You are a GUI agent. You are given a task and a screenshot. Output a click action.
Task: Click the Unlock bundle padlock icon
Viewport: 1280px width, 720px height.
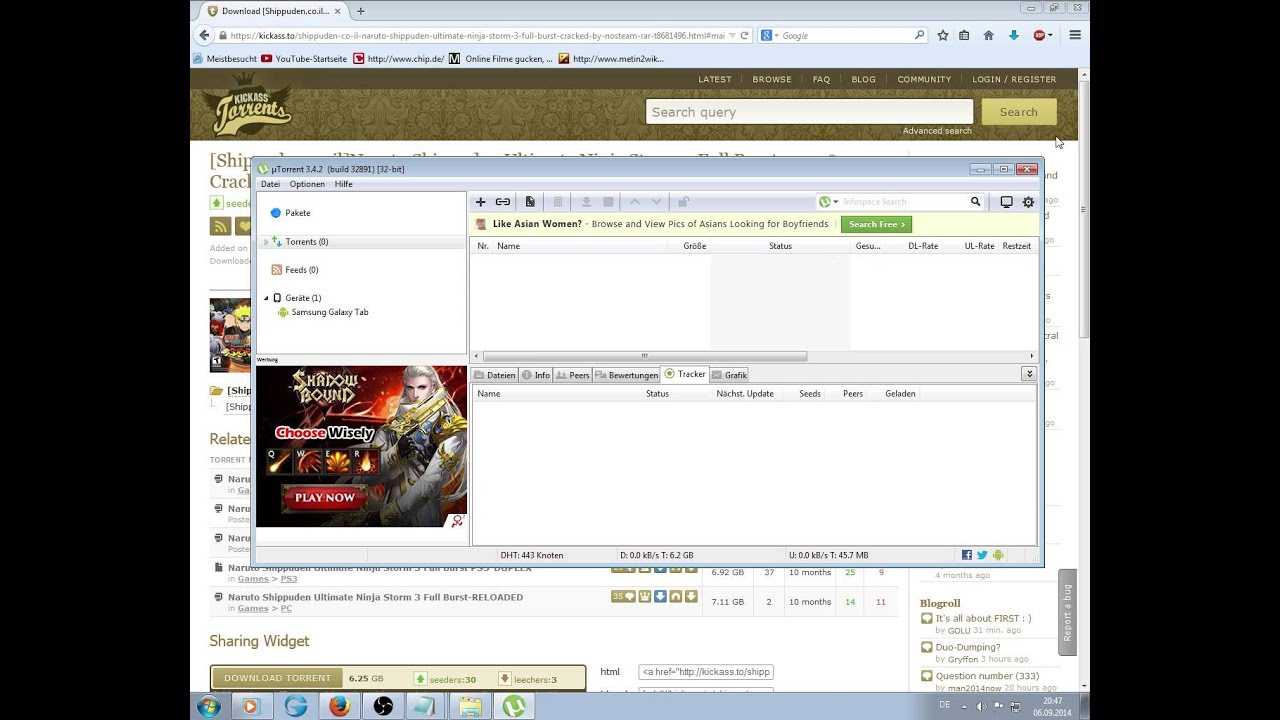684,202
